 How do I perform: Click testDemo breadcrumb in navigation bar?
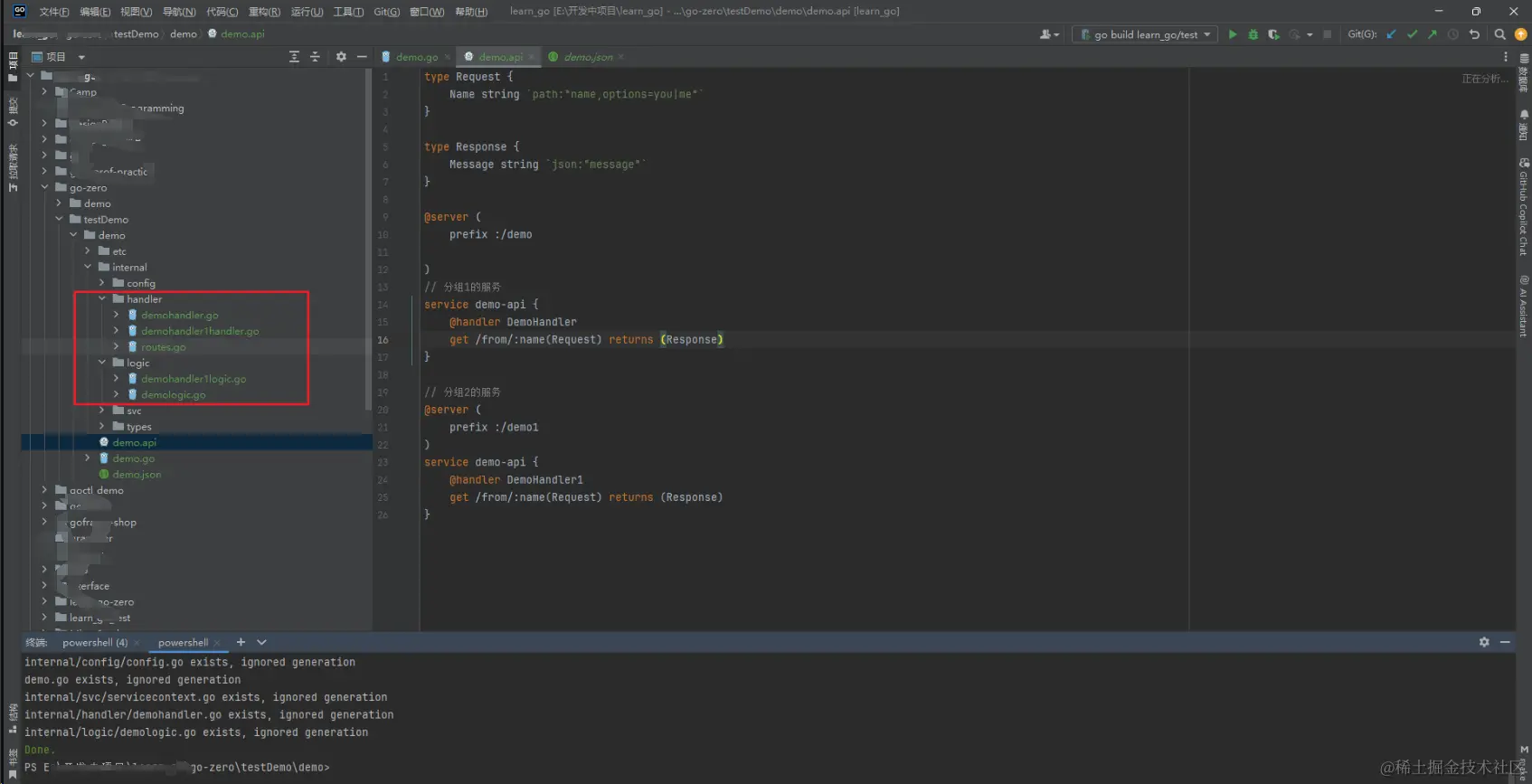[x=136, y=33]
